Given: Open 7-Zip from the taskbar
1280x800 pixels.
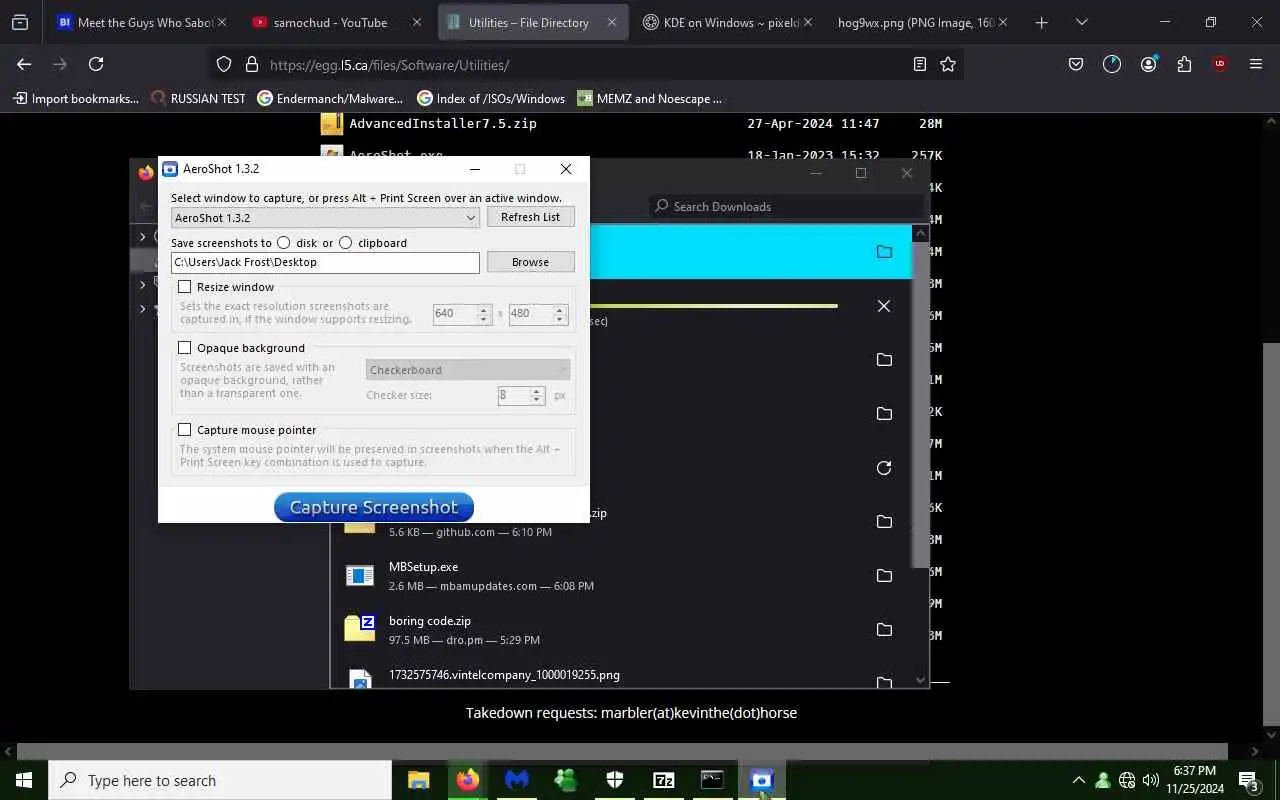Looking at the screenshot, I should pyautogui.click(x=663, y=780).
